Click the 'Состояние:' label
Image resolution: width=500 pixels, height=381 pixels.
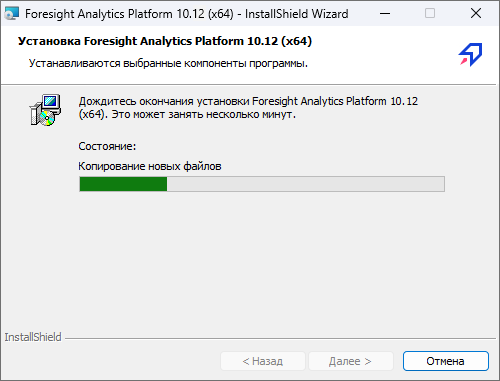click(x=107, y=146)
